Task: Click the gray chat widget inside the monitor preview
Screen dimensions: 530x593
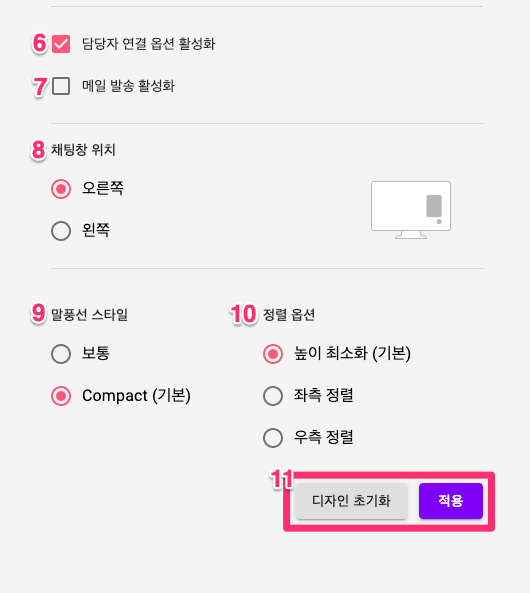Action: [434, 206]
